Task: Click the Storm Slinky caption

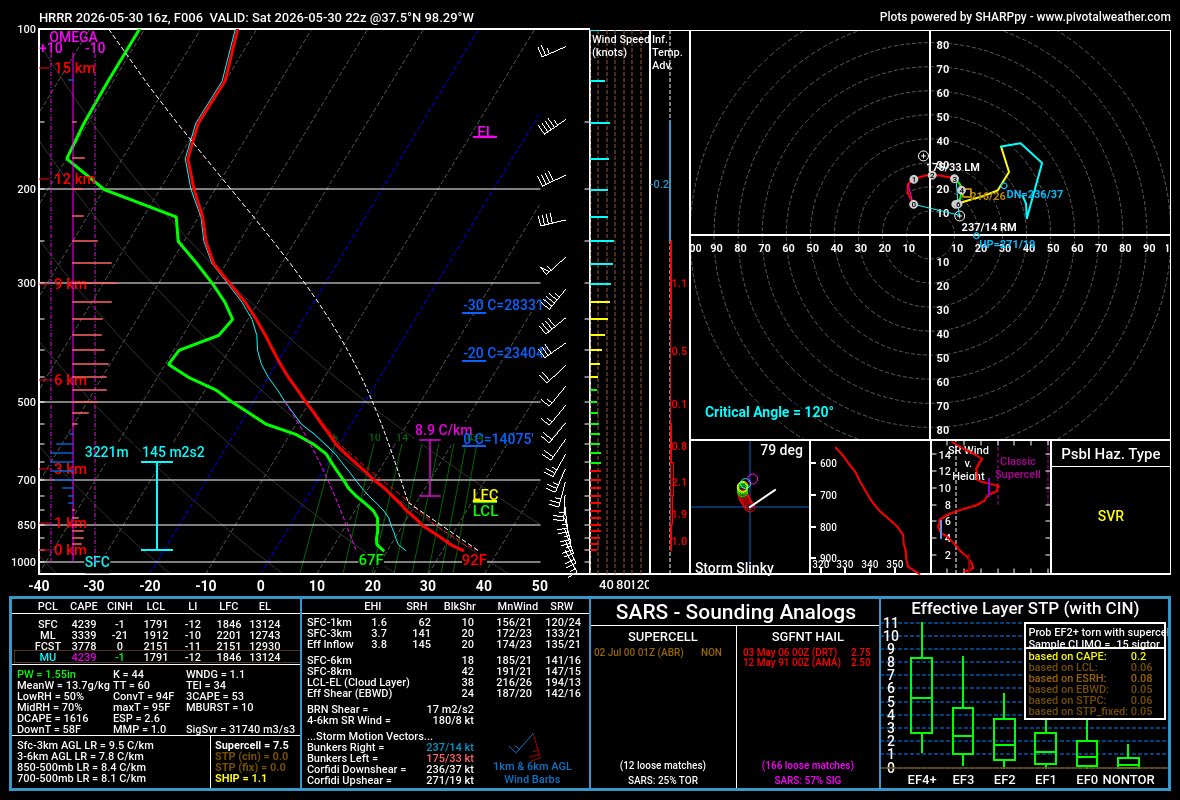Action: tap(734, 567)
